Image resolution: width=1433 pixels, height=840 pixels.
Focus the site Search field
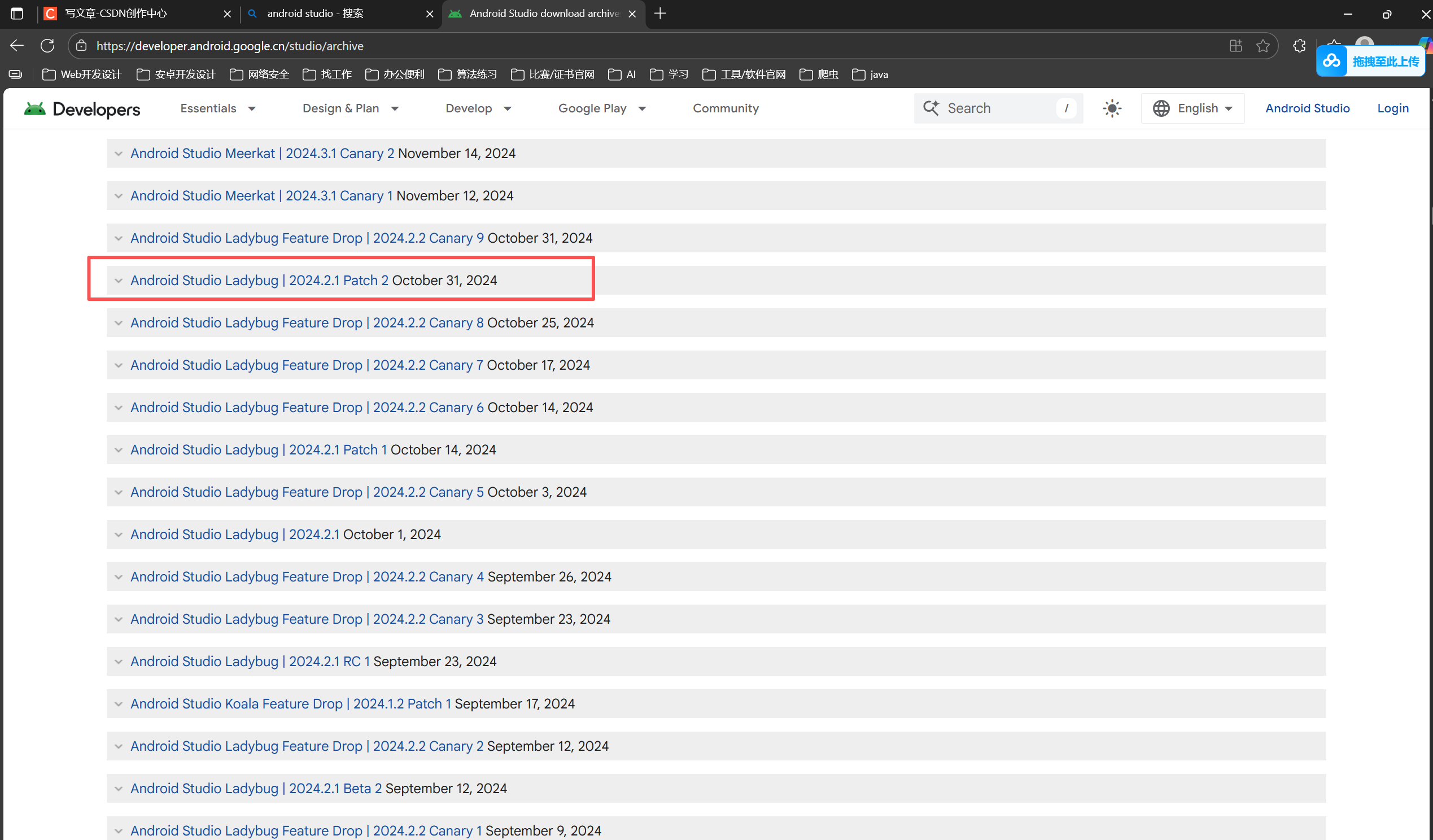[998, 108]
